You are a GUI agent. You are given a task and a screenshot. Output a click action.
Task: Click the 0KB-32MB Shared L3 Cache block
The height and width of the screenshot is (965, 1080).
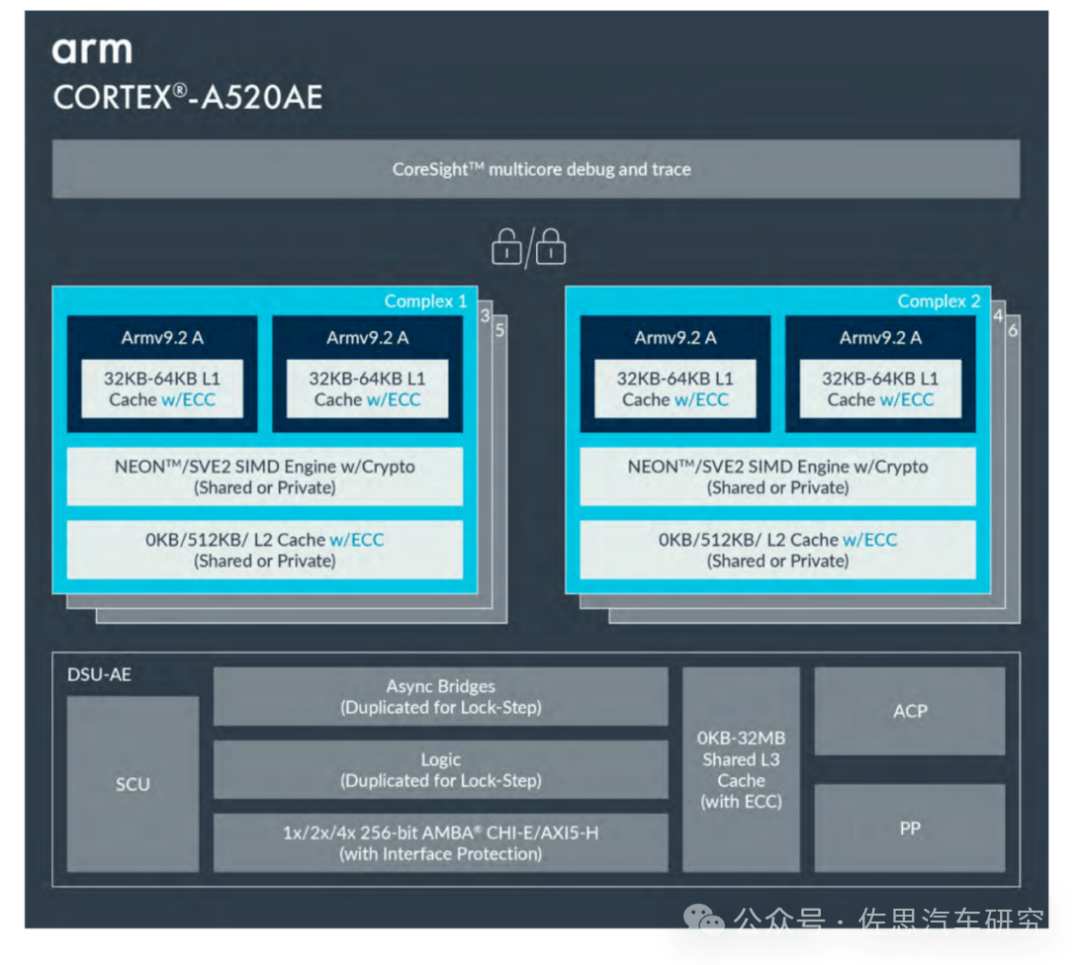click(x=741, y=769)
